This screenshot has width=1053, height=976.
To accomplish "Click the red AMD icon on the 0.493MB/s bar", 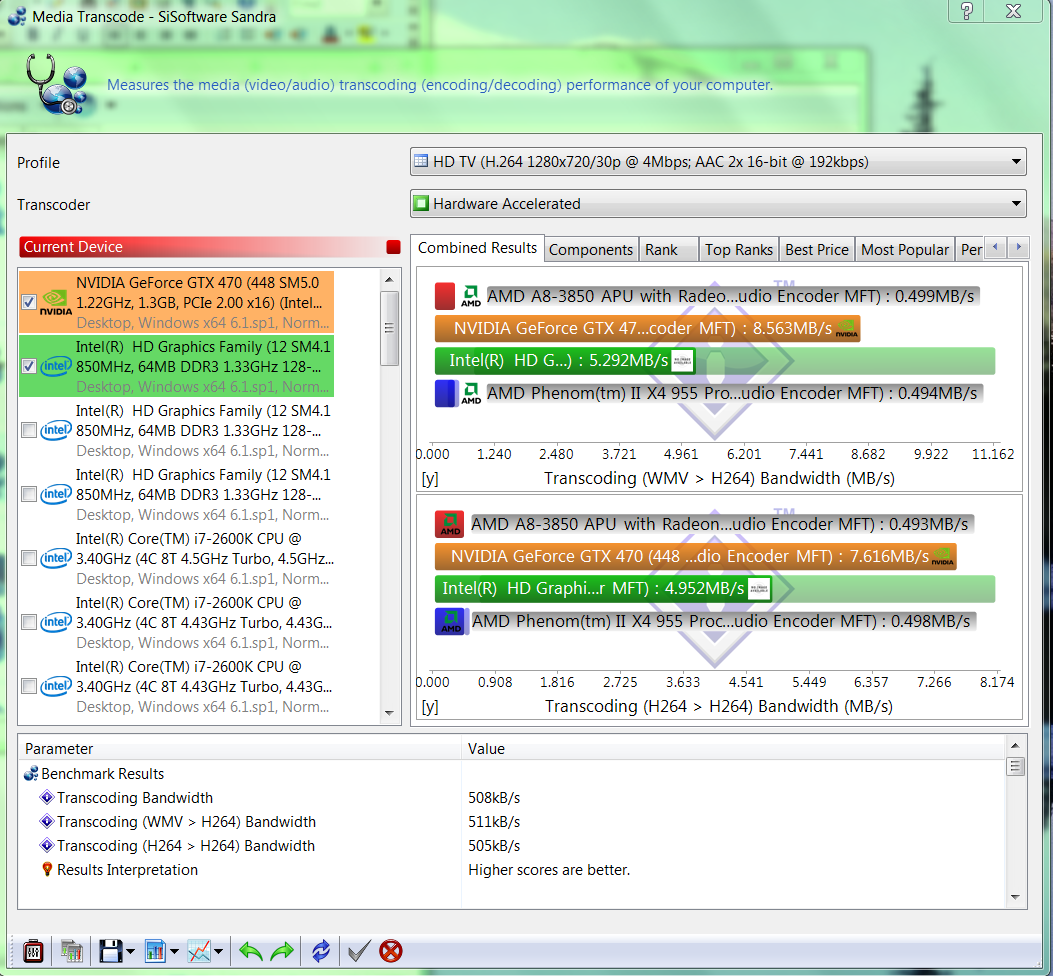I will [x=449, y=524].
